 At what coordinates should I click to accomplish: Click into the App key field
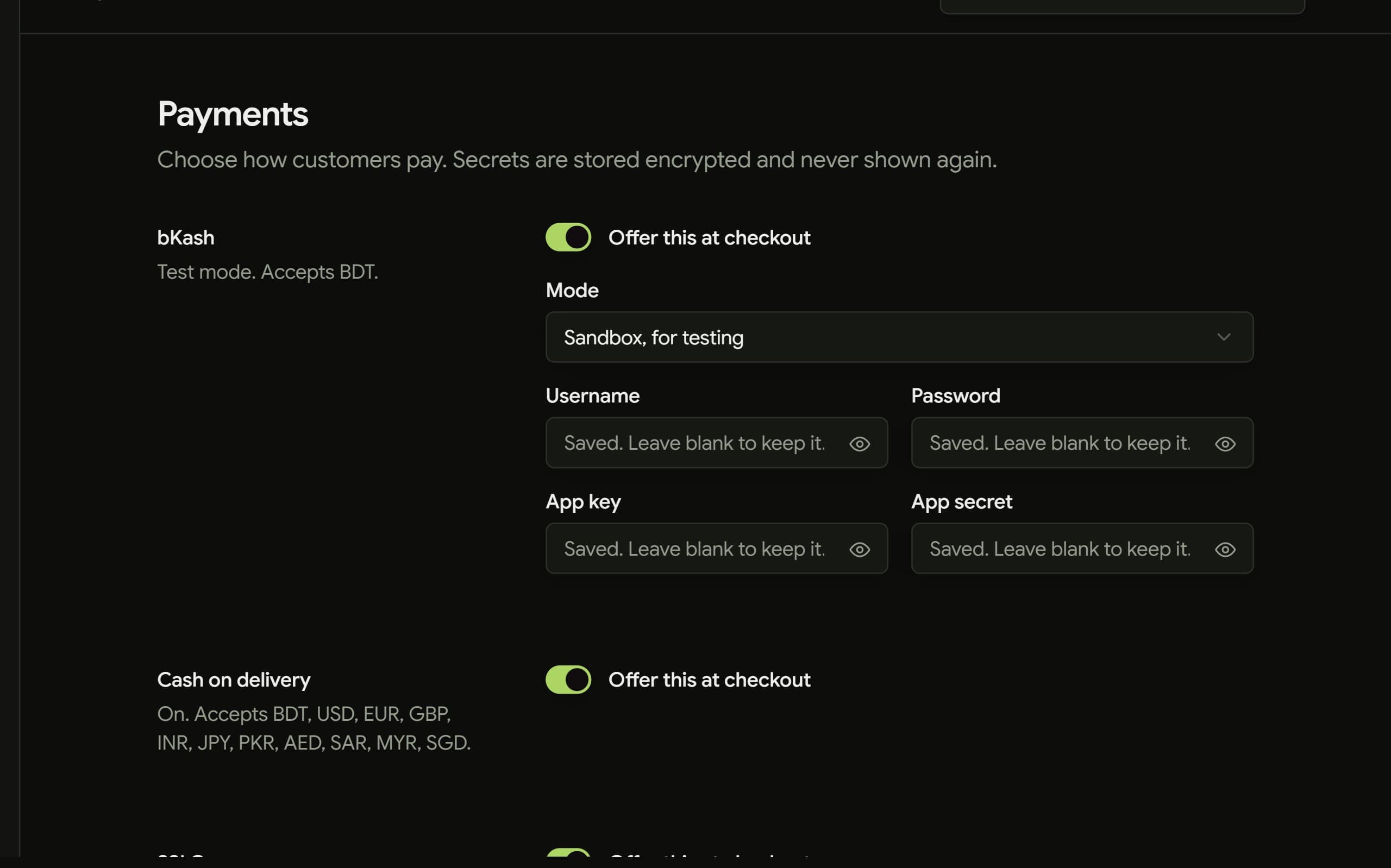(x=717, y=548)
